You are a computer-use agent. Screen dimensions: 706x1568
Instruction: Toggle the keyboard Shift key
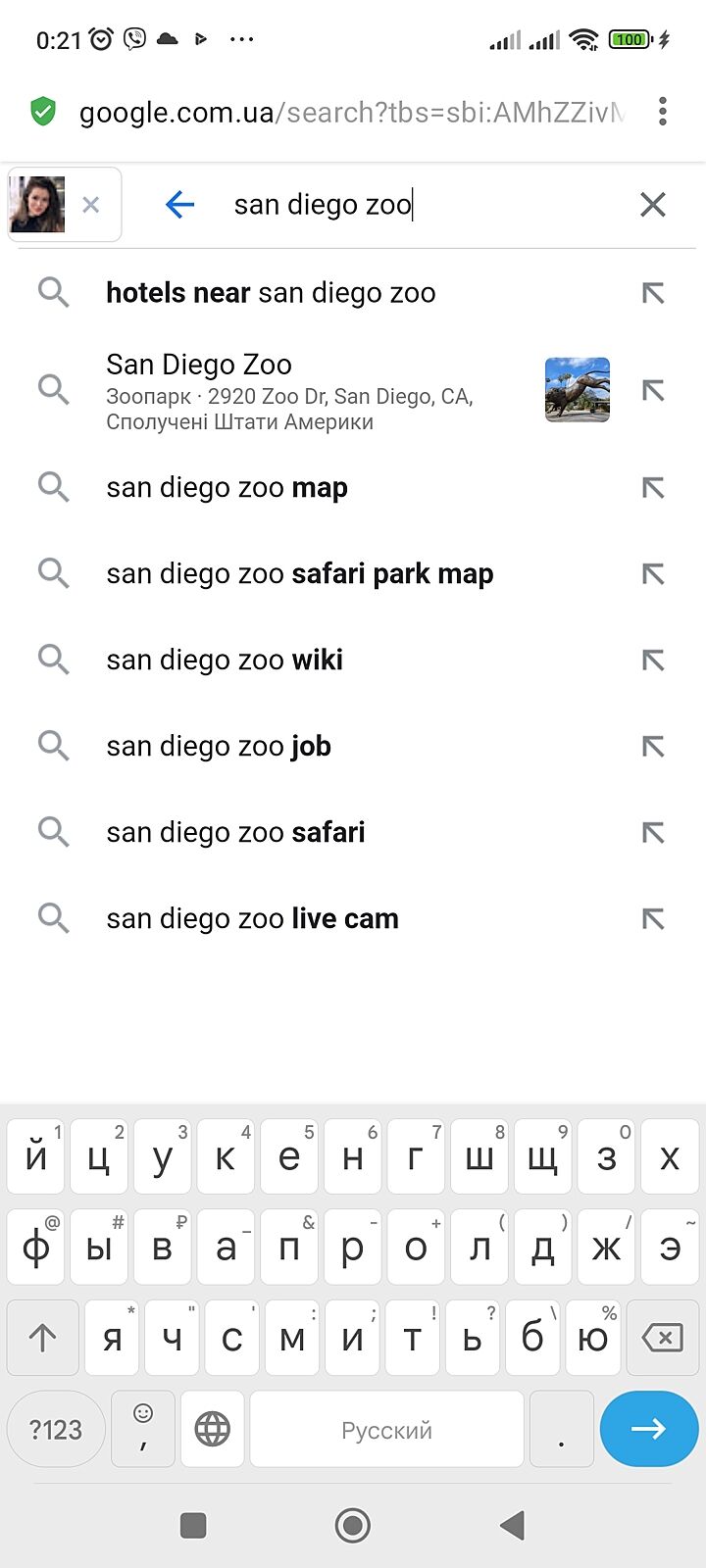point(42,1338)
